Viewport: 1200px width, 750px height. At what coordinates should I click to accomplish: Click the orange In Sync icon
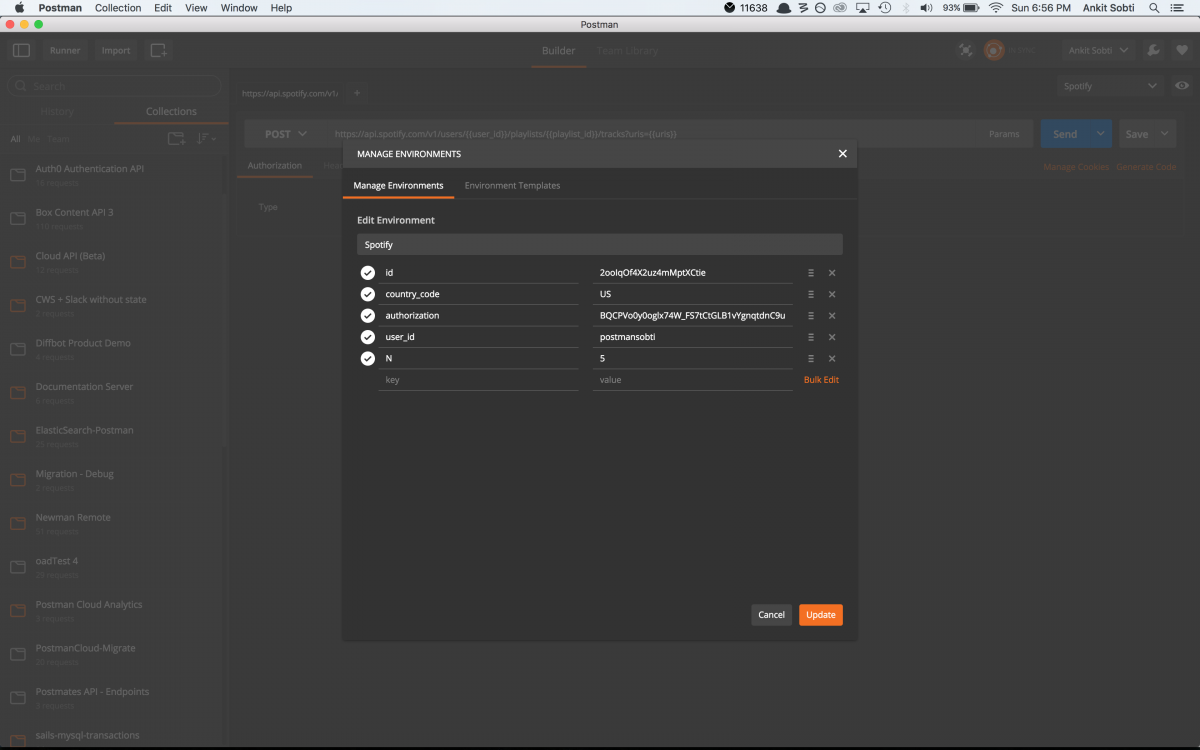point(994,50)
